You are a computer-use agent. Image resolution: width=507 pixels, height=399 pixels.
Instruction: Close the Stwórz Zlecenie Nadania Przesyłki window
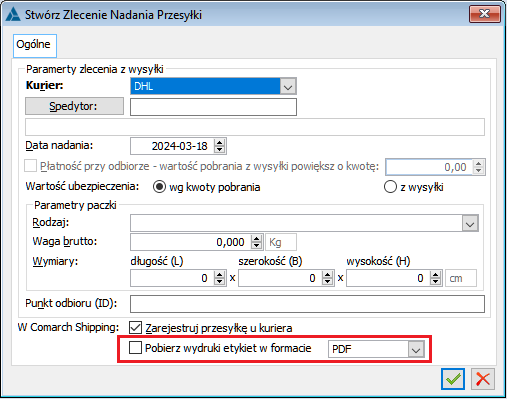[485, 14]
